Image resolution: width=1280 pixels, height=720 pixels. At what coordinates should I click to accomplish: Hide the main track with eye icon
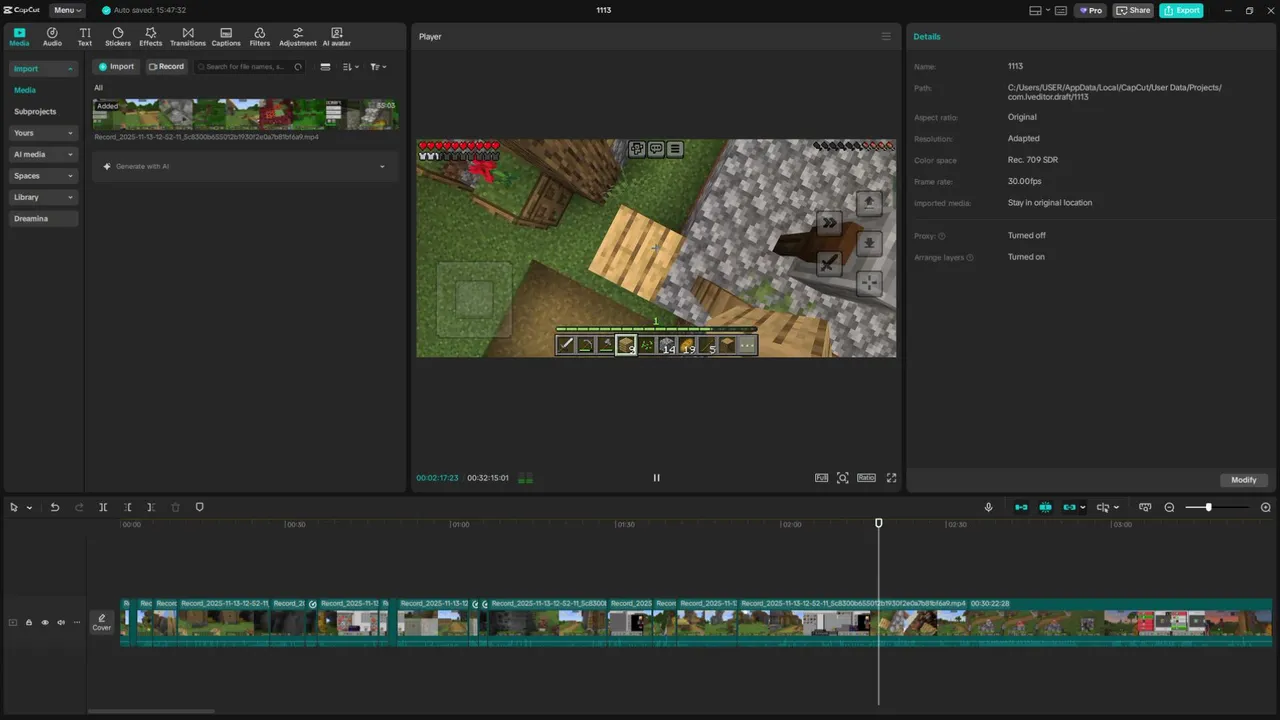pos(45,622)
